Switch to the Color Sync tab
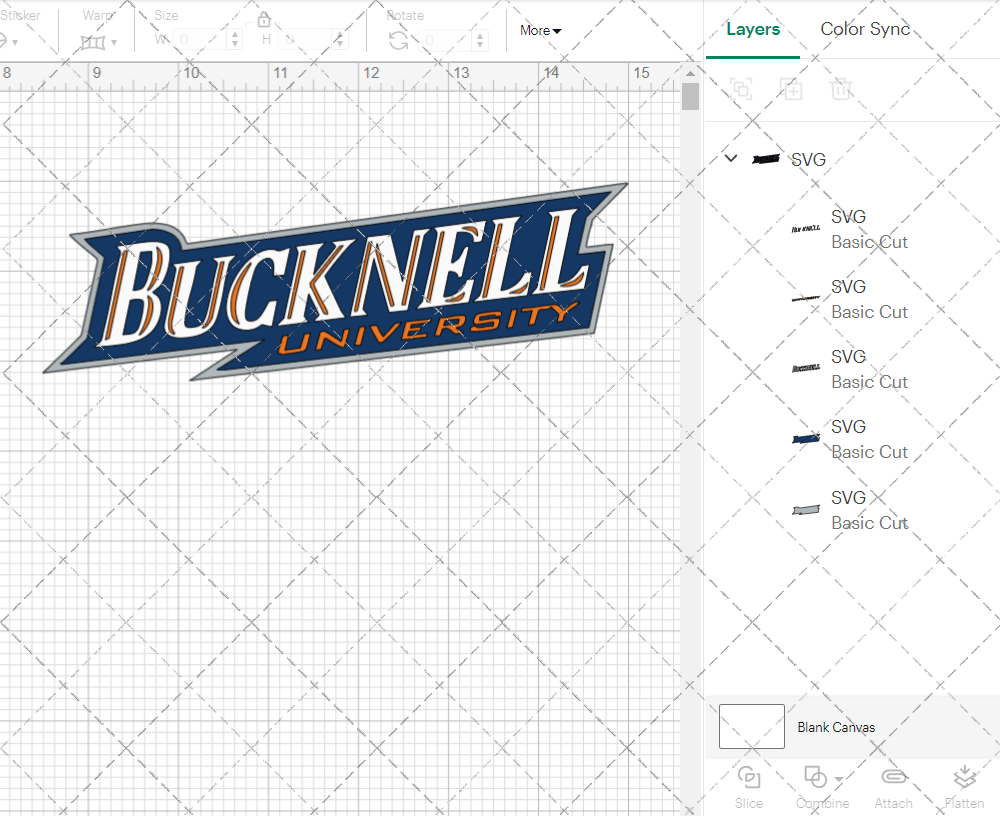This screenshot has height=816, width=1000. [x=864, y=29]
